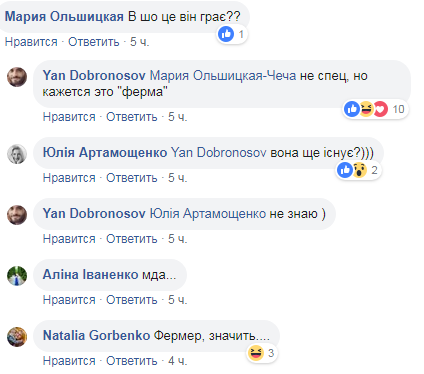Image resolution: width=424 pixels, height=374 pixels.
Task: Like Мария Ольшицкая's comment via Нравится
Action: click(31, 42)
